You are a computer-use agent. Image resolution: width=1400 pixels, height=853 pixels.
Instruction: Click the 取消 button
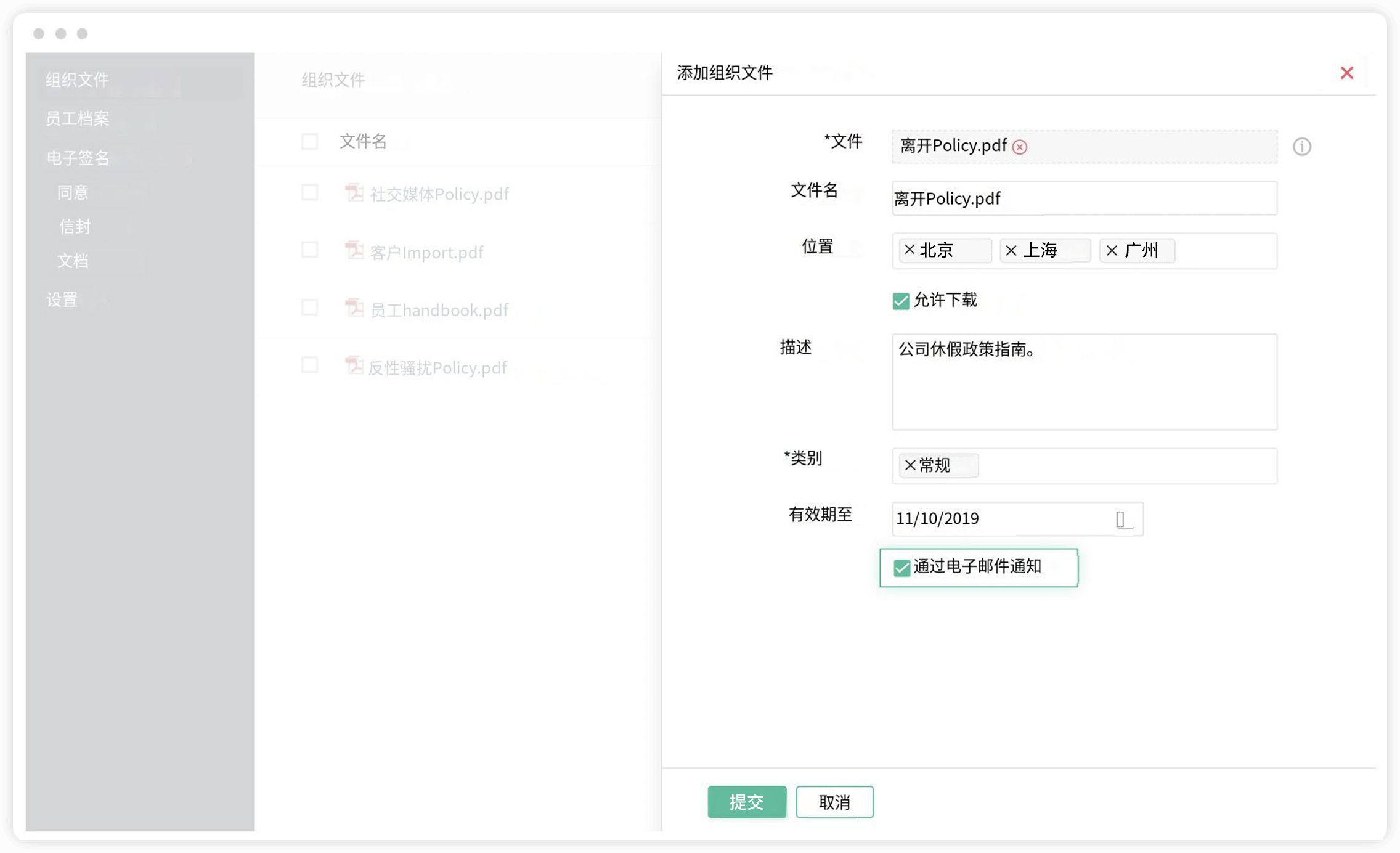[x=834, y=802]
